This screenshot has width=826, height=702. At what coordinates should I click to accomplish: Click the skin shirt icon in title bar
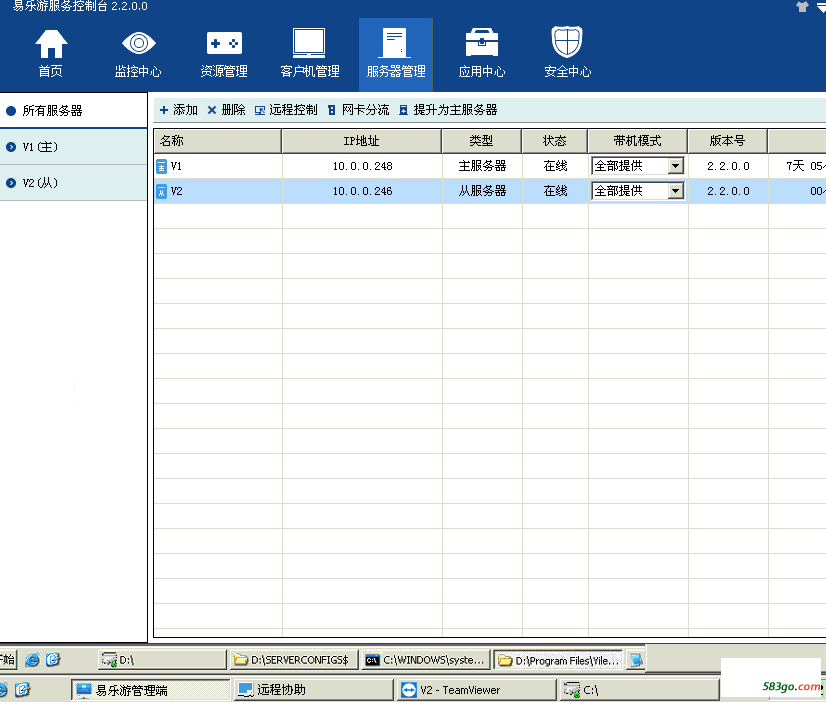pos(802,6)
